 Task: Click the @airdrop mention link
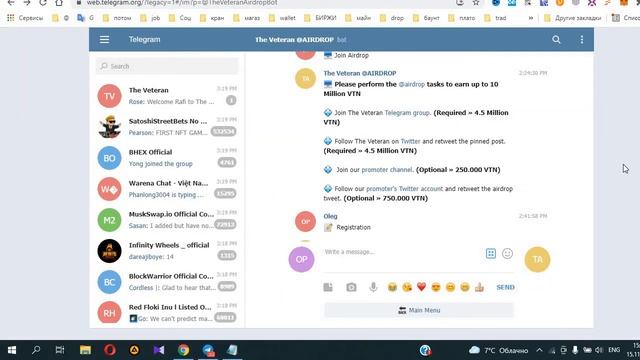point(411,84)
